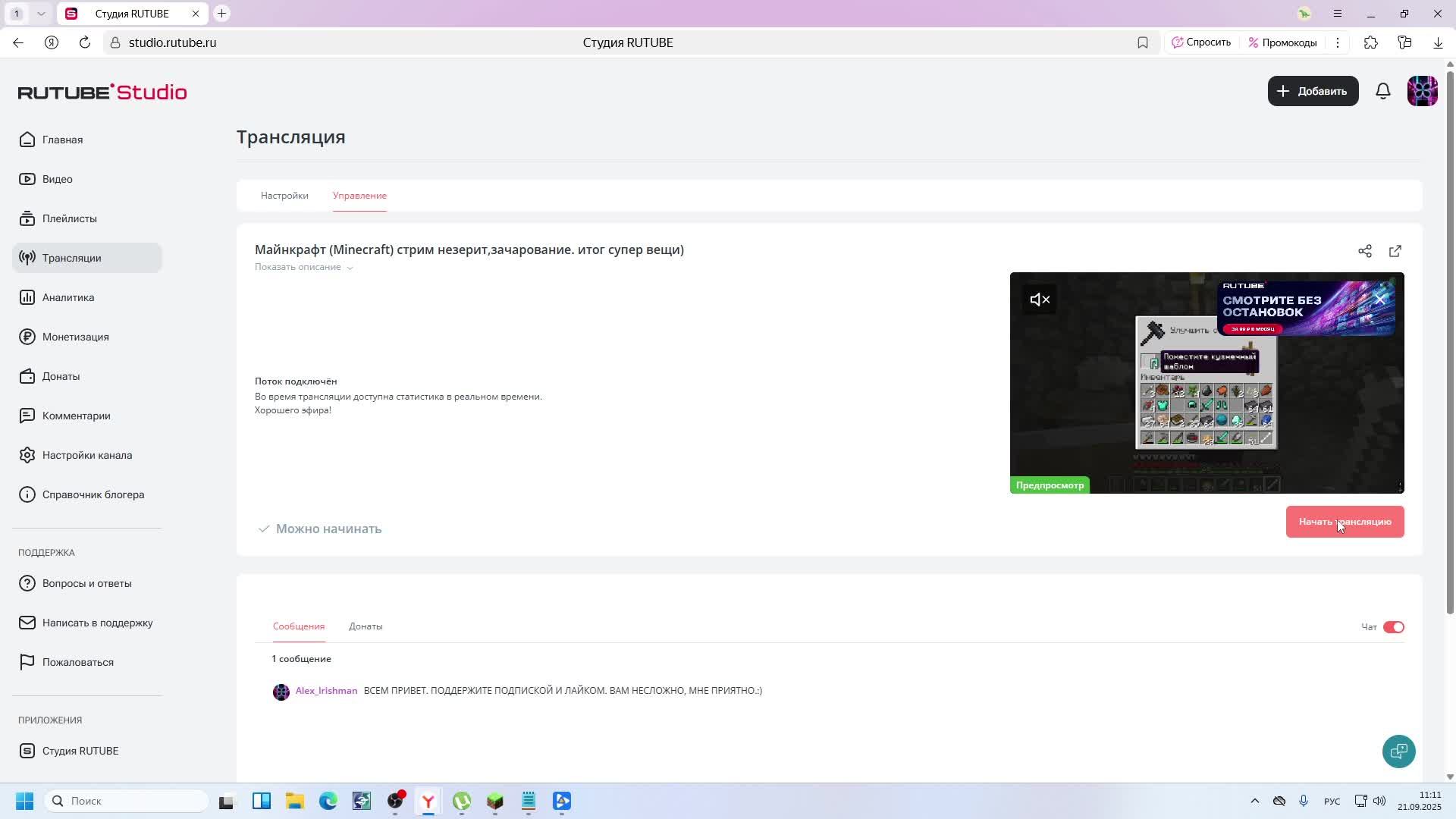Open the browser tab list dropdown
Viewport: 1456px width, 819px height.
pos(41,14)
